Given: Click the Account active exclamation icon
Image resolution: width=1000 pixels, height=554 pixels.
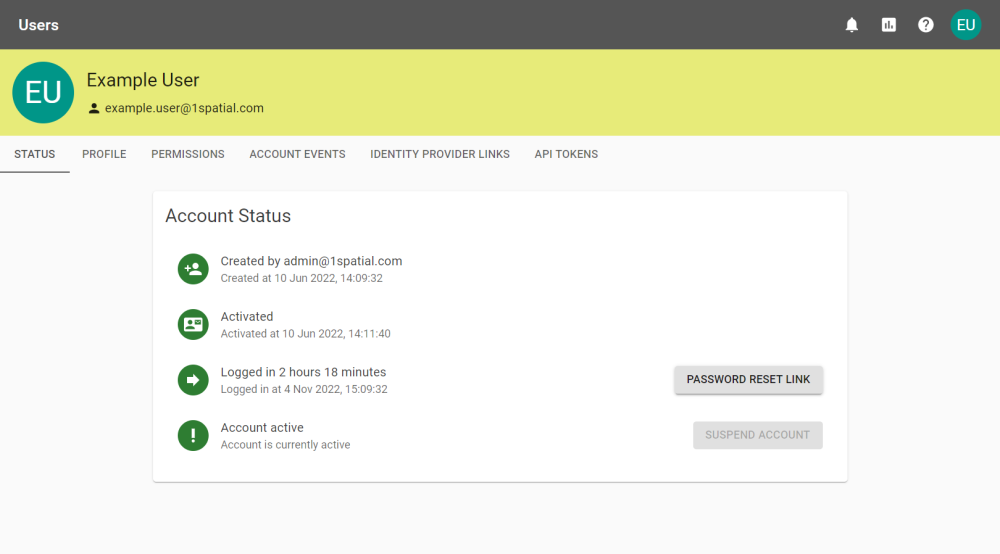Looking at the screenshot, I should coord(193,435).
